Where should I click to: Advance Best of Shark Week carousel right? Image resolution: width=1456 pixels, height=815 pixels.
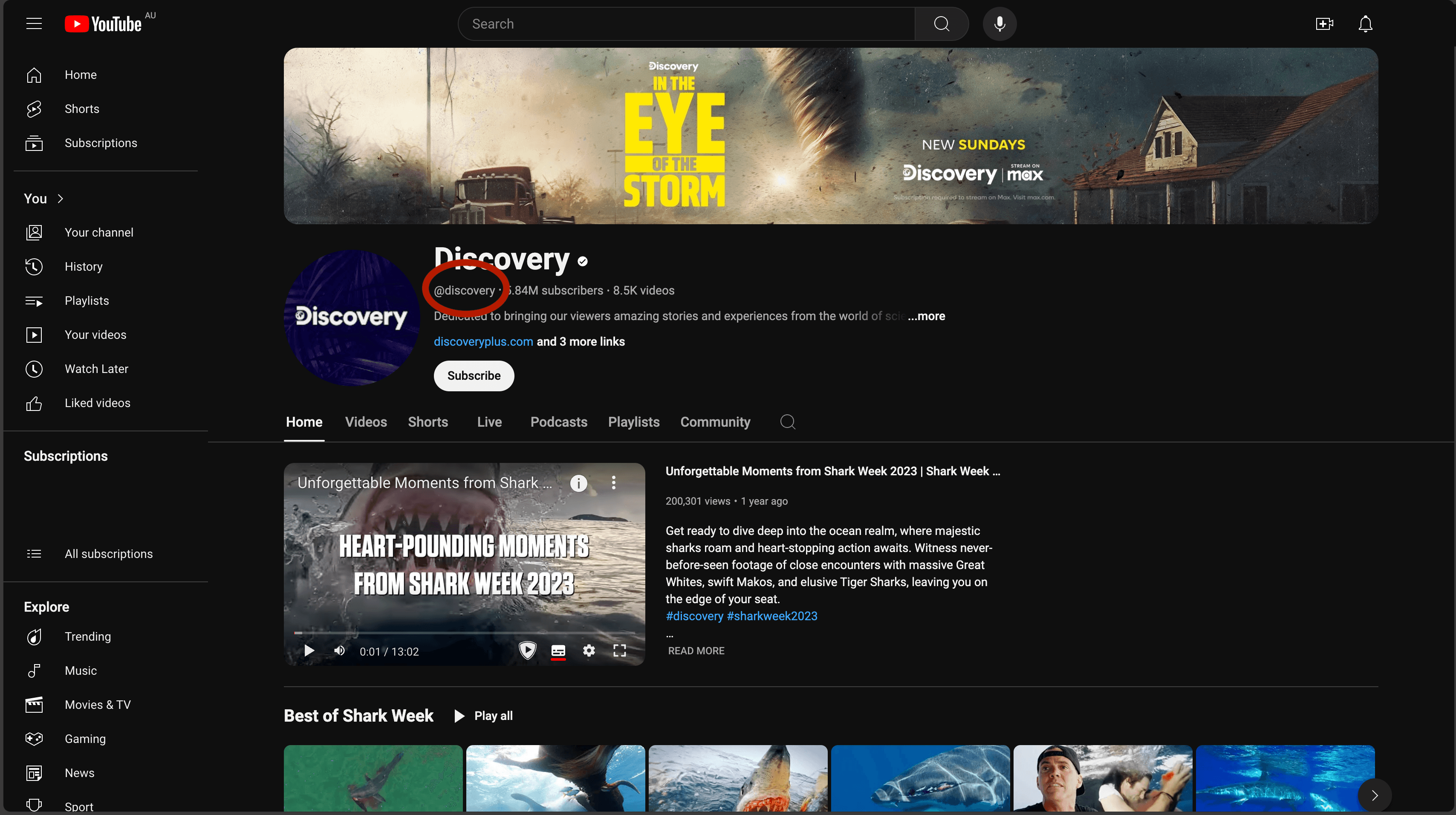[1374, 795]
